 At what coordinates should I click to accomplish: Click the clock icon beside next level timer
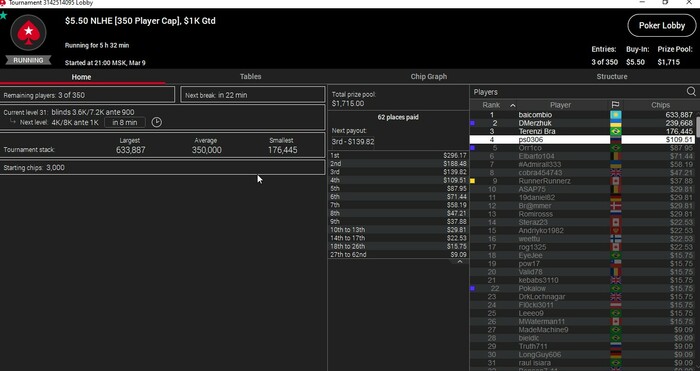coord(157,122)
